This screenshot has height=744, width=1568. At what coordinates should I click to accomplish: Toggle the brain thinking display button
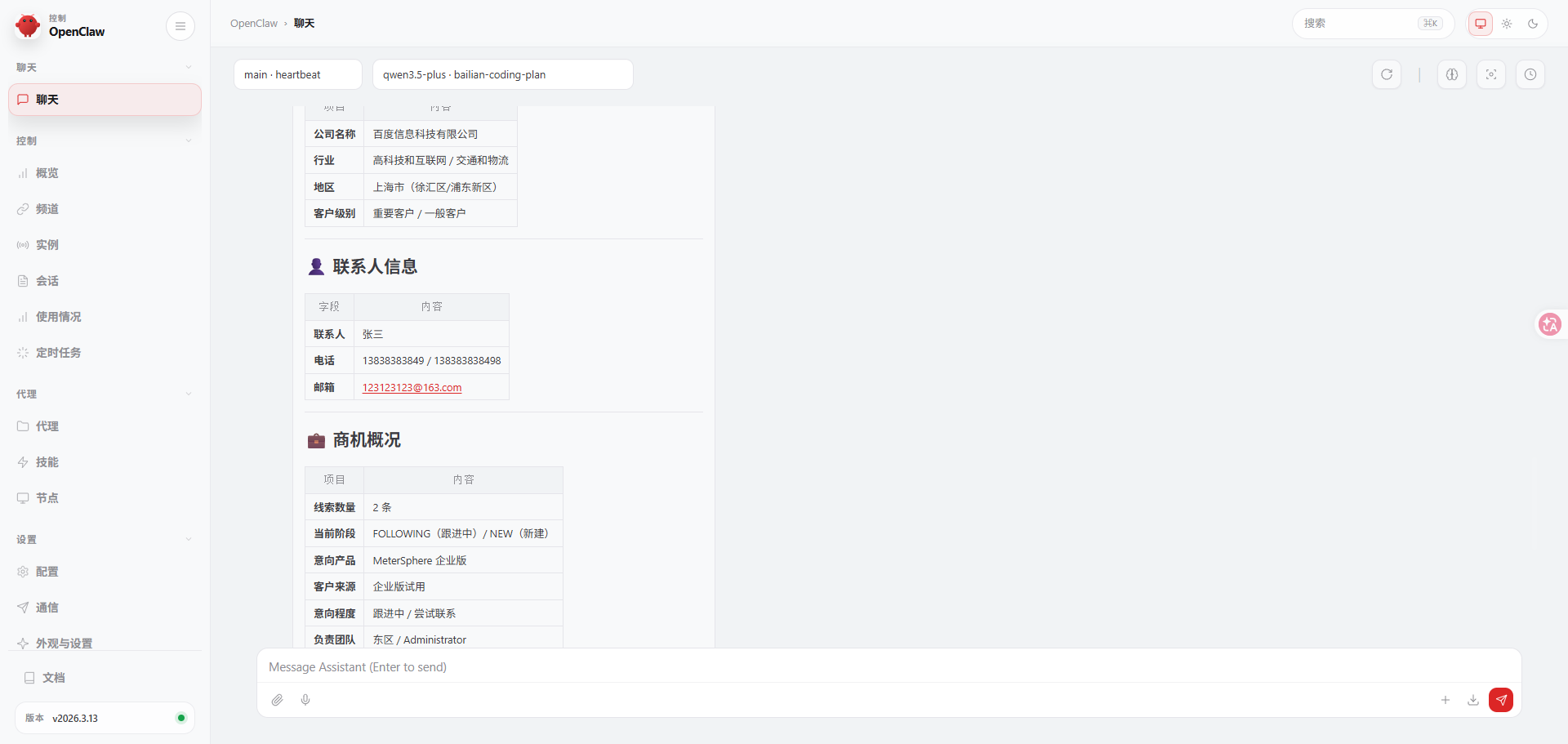click(x=1451, y=74)
